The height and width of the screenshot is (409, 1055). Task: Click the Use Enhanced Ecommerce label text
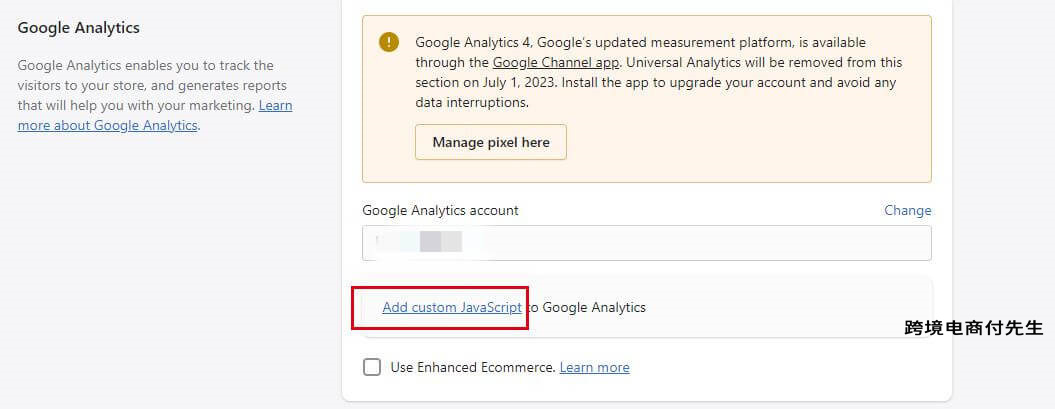click(472, 367)
